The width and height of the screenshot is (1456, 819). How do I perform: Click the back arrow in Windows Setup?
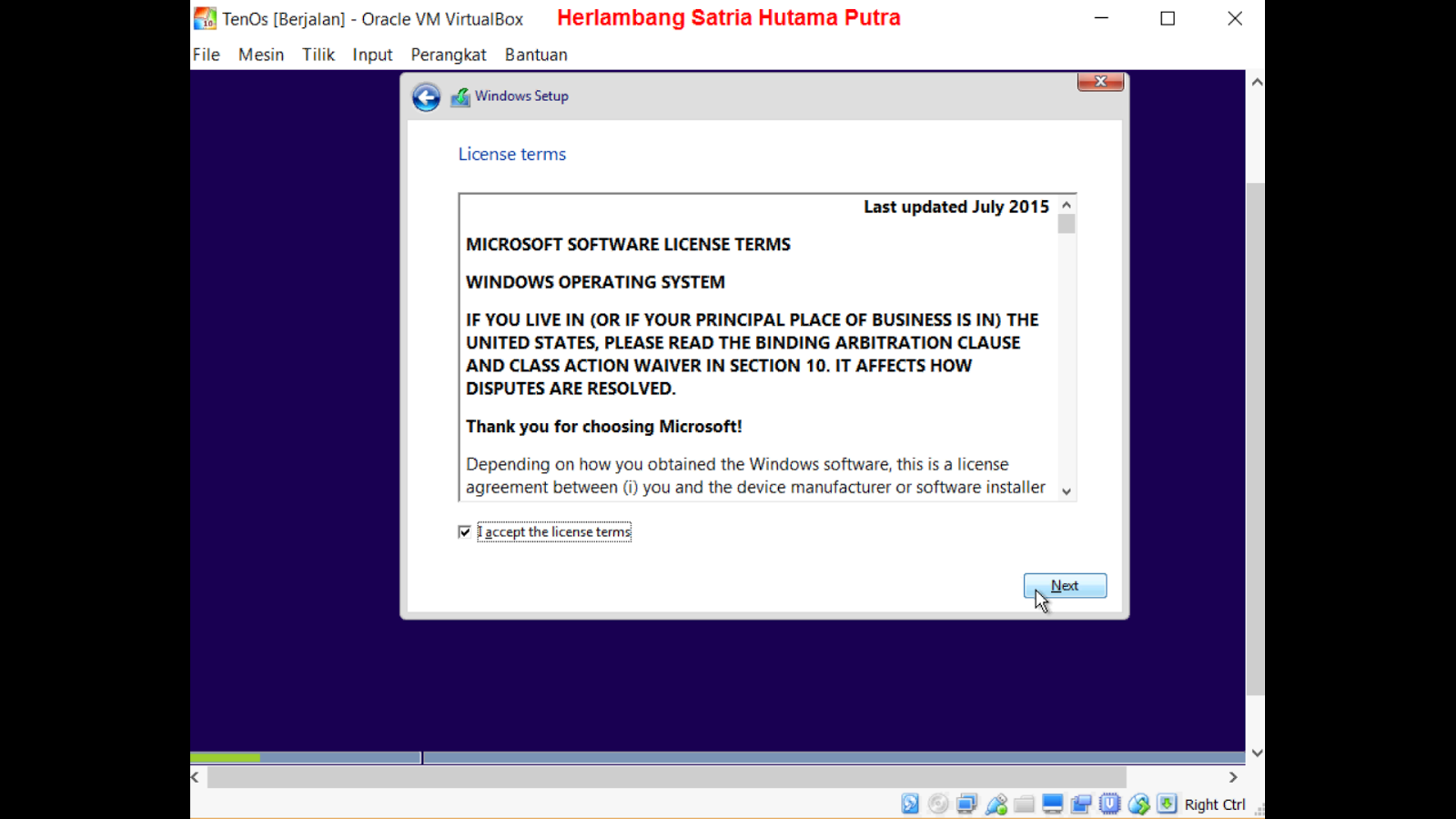426,96
